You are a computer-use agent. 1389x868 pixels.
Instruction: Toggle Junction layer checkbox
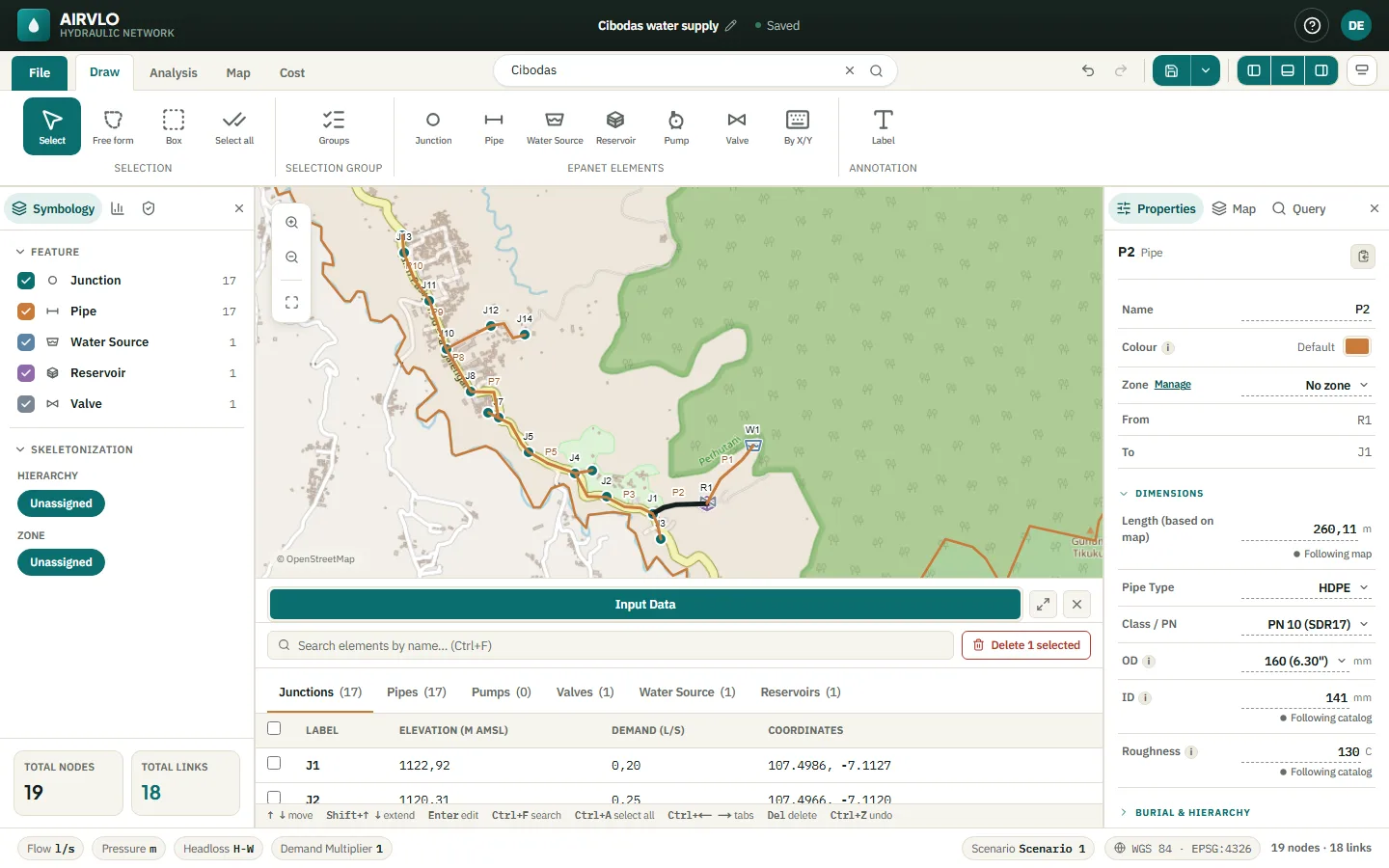(26, 281)
